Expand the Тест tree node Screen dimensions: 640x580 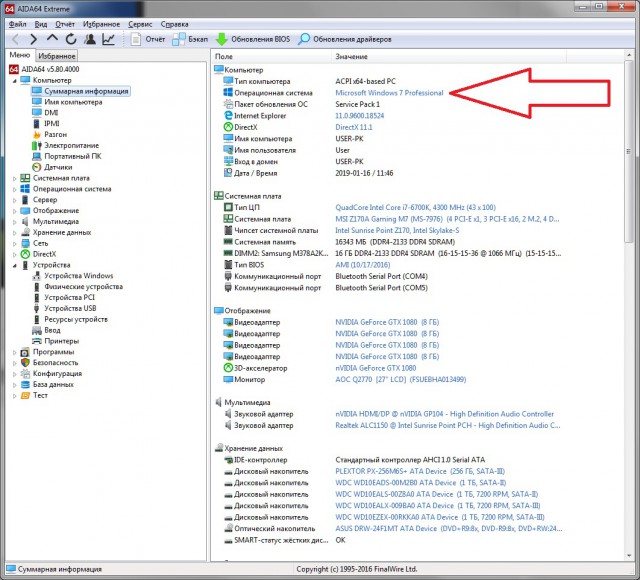15,396
